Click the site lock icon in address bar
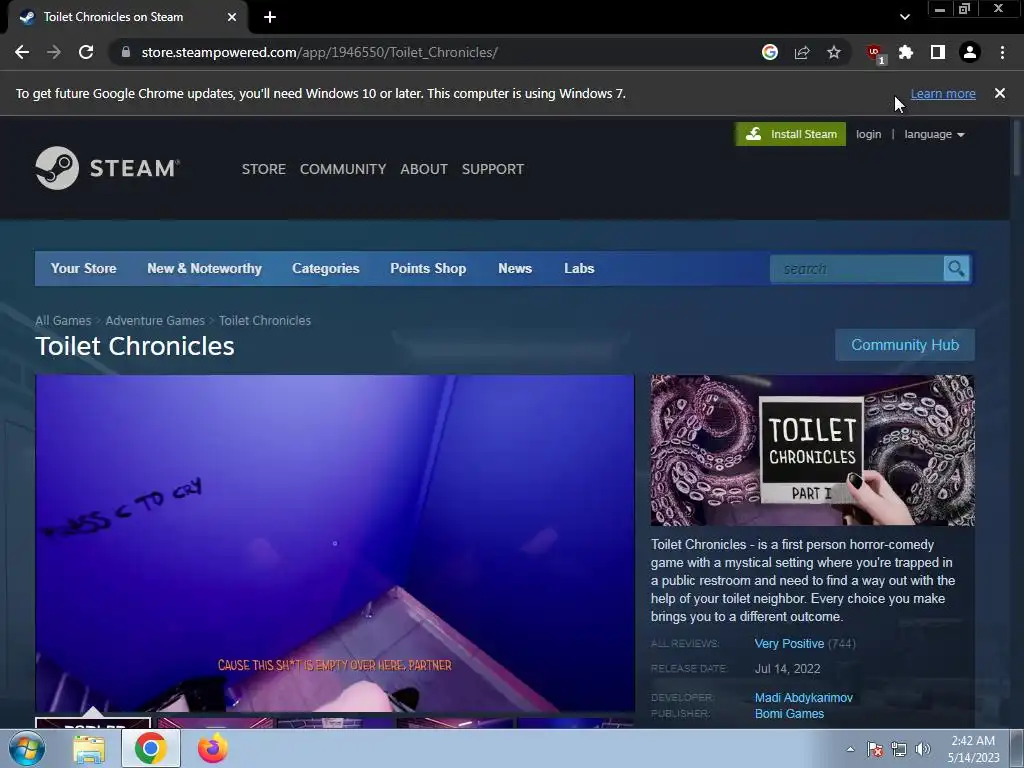This screenshot has height=768, width=1024. pos(126,52)
